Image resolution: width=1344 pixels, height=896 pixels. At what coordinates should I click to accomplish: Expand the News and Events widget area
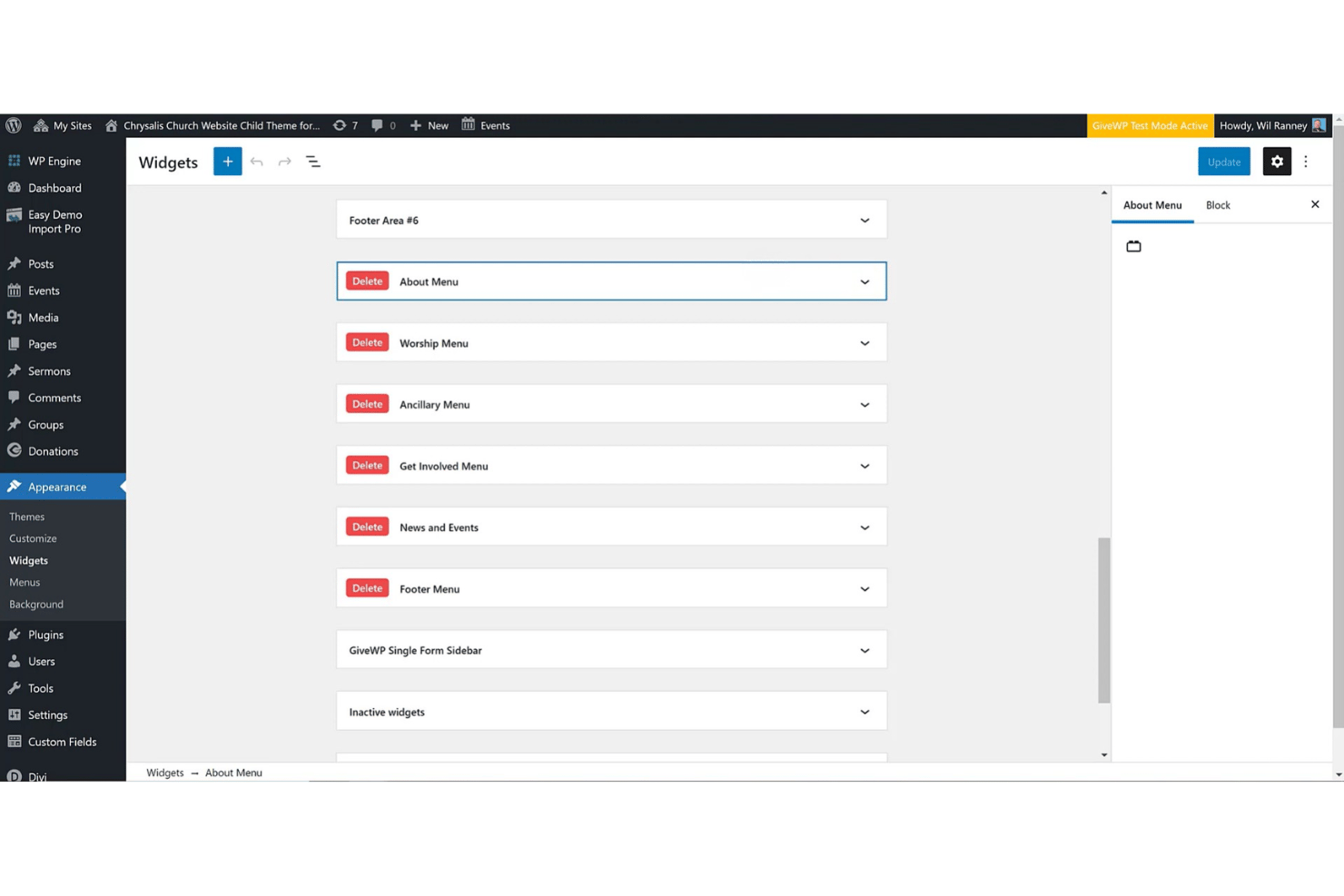pos(865,527)
